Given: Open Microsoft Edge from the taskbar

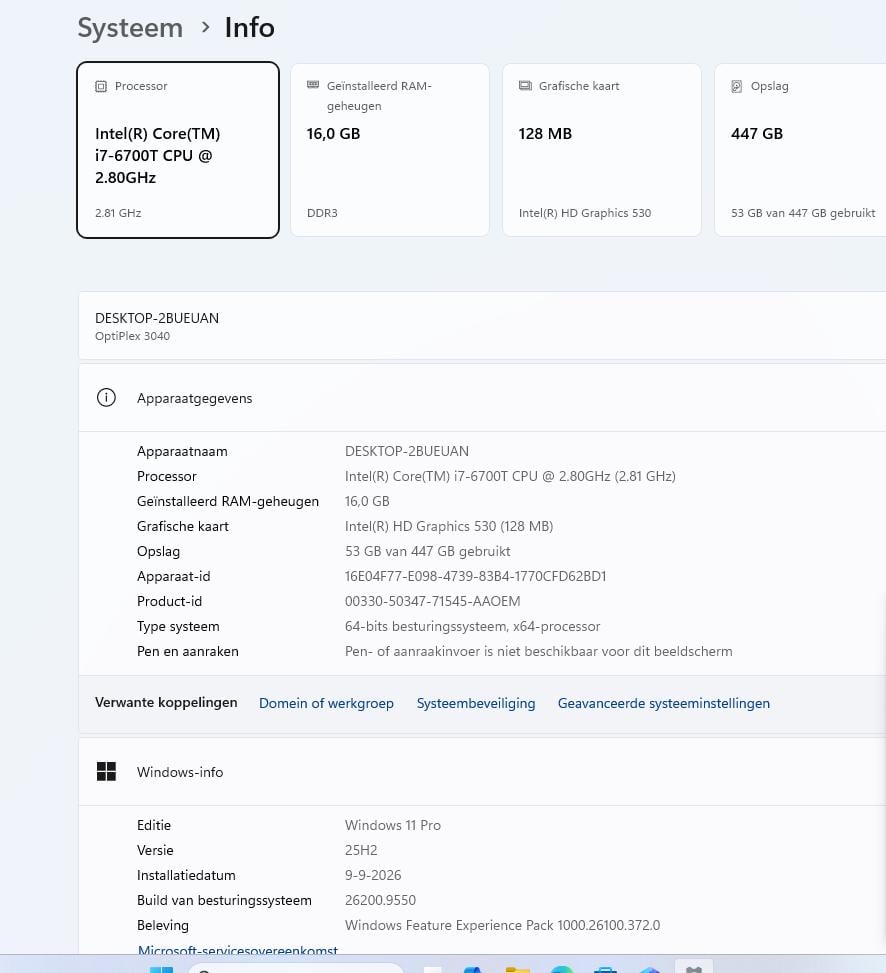Looking at the screenshot, I should pos(562,968).
